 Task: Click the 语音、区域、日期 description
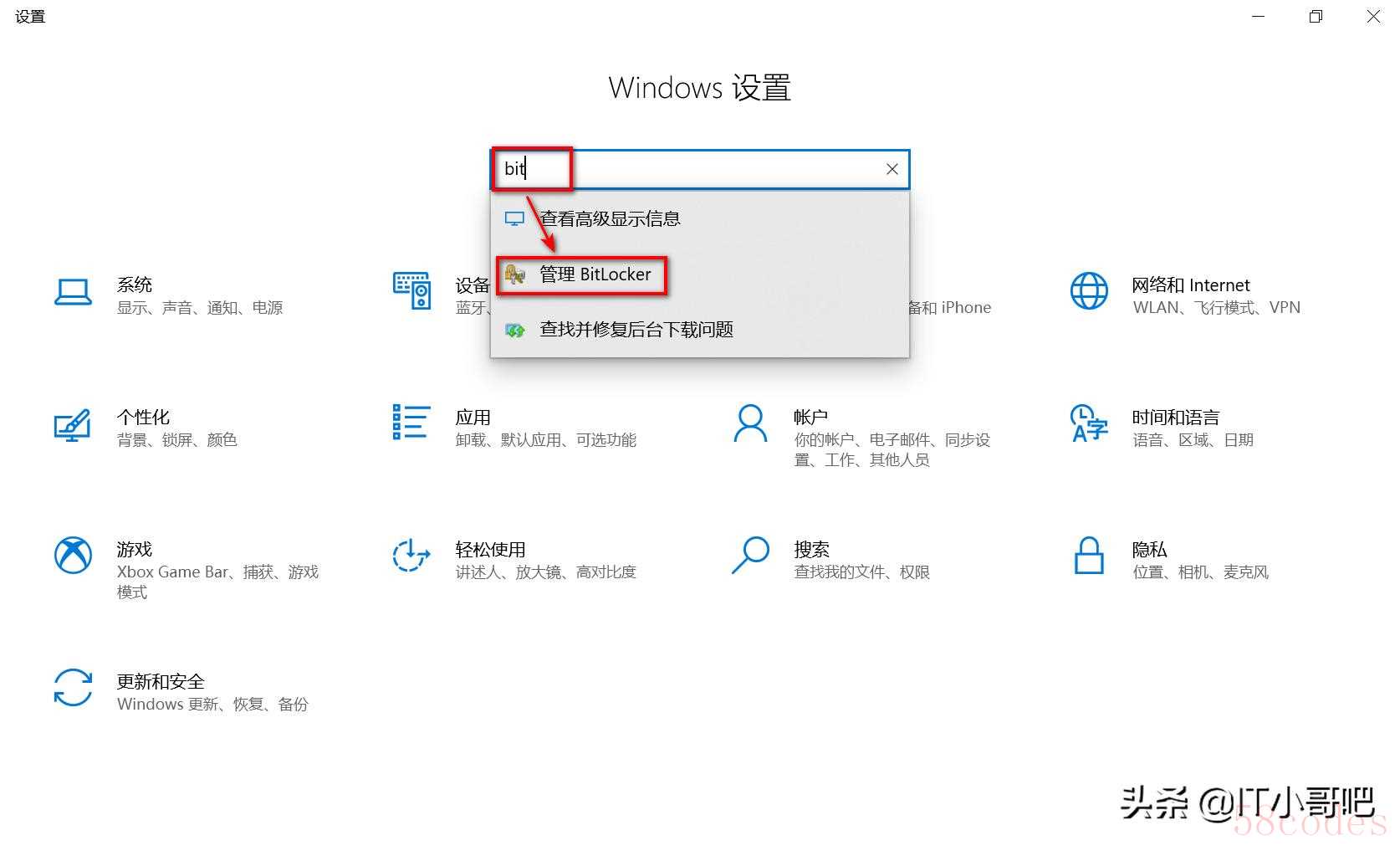click(x=1193, y=440)
